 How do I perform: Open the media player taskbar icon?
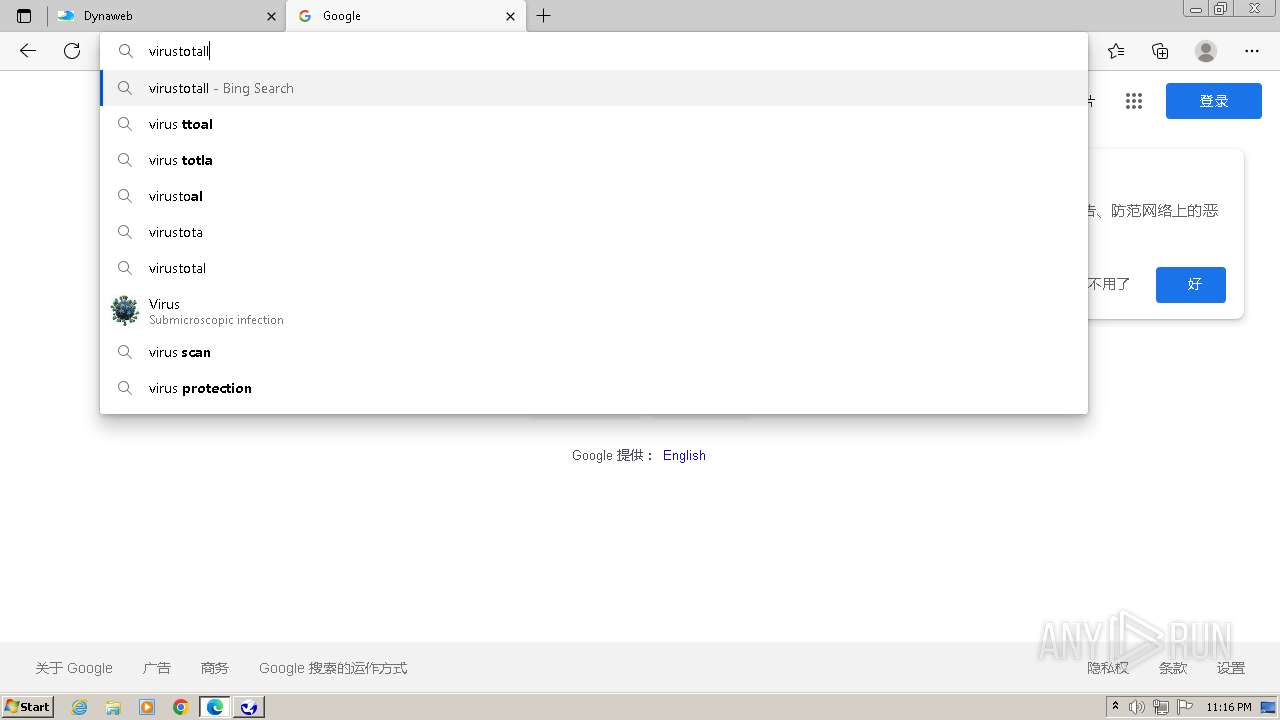147,707
